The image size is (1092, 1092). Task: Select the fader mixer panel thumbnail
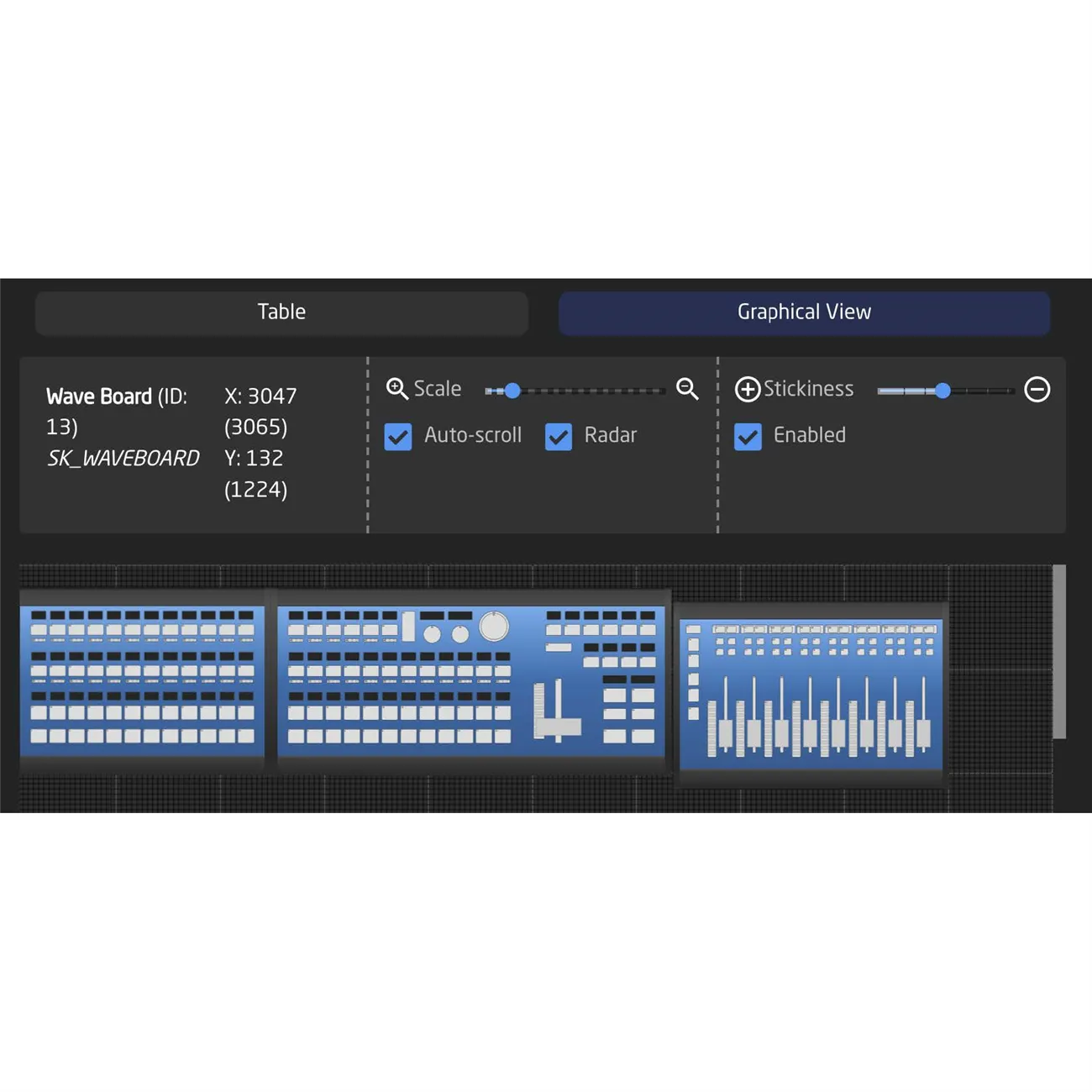(811, 694)
